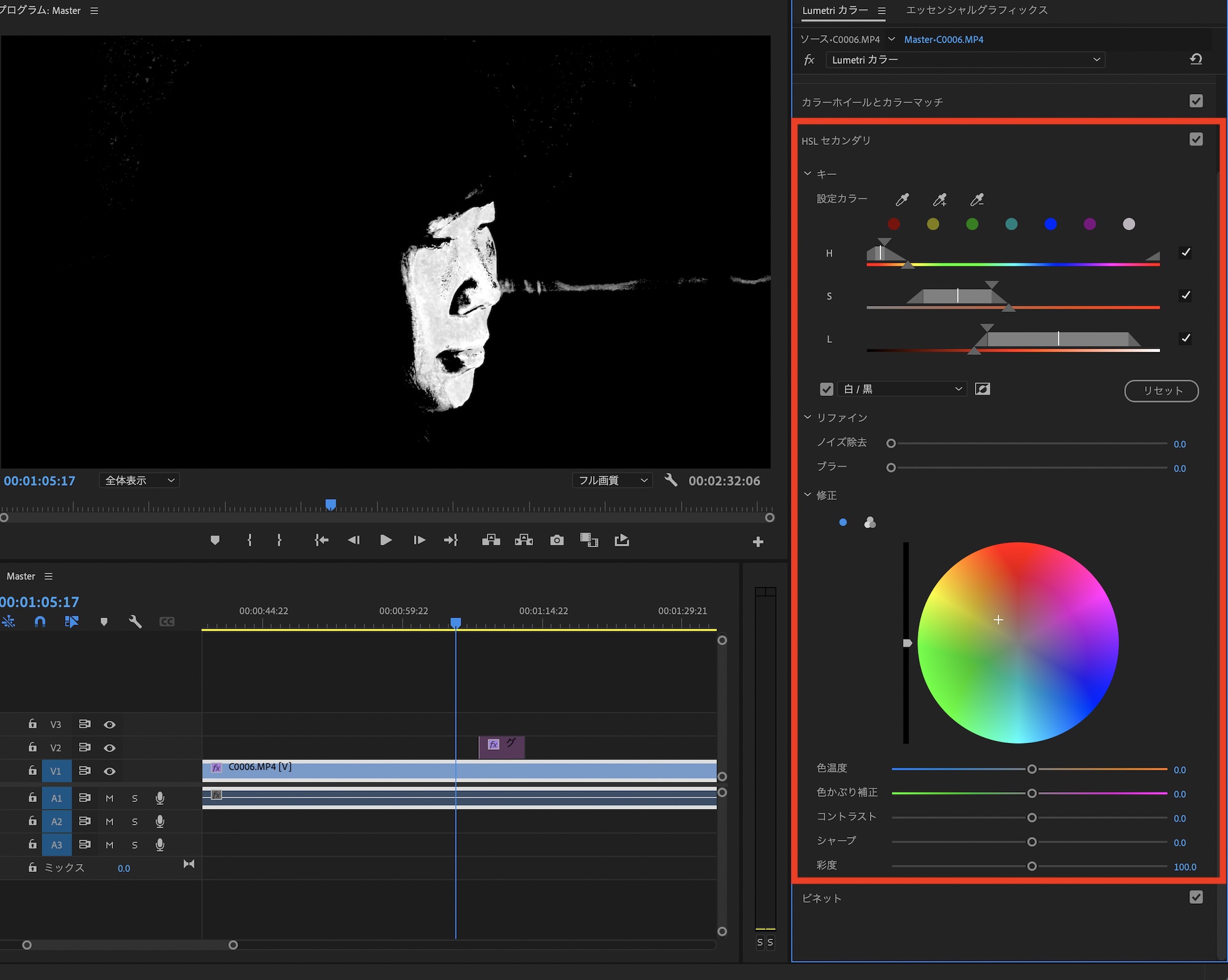The height and width of the screenshot is (980, 1228).
Task: Toggle timeline snapping magnet icon
Action: pyautogui.click(x=40, y=622)
